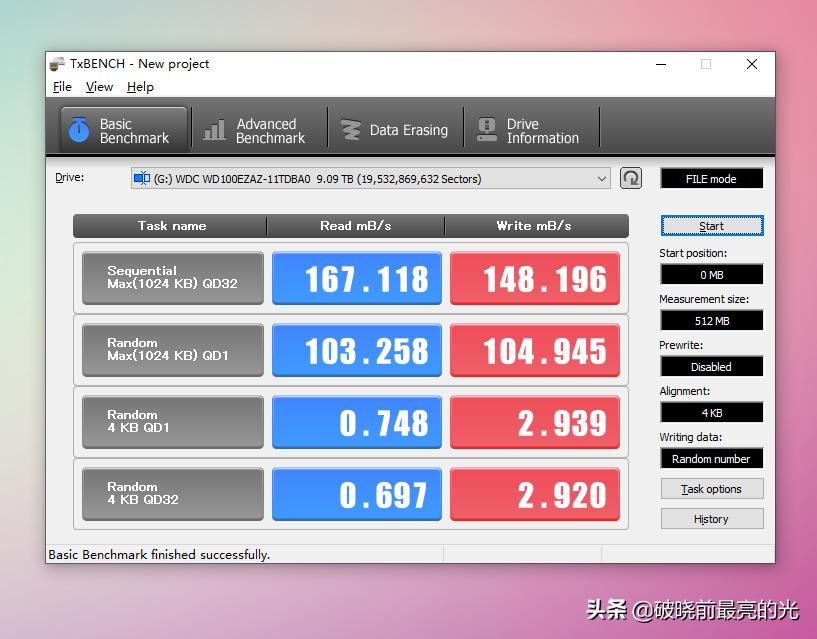817x639 pixels.
Task: Click the small drive icon inside the drive selector
Action: coord(143,177)
